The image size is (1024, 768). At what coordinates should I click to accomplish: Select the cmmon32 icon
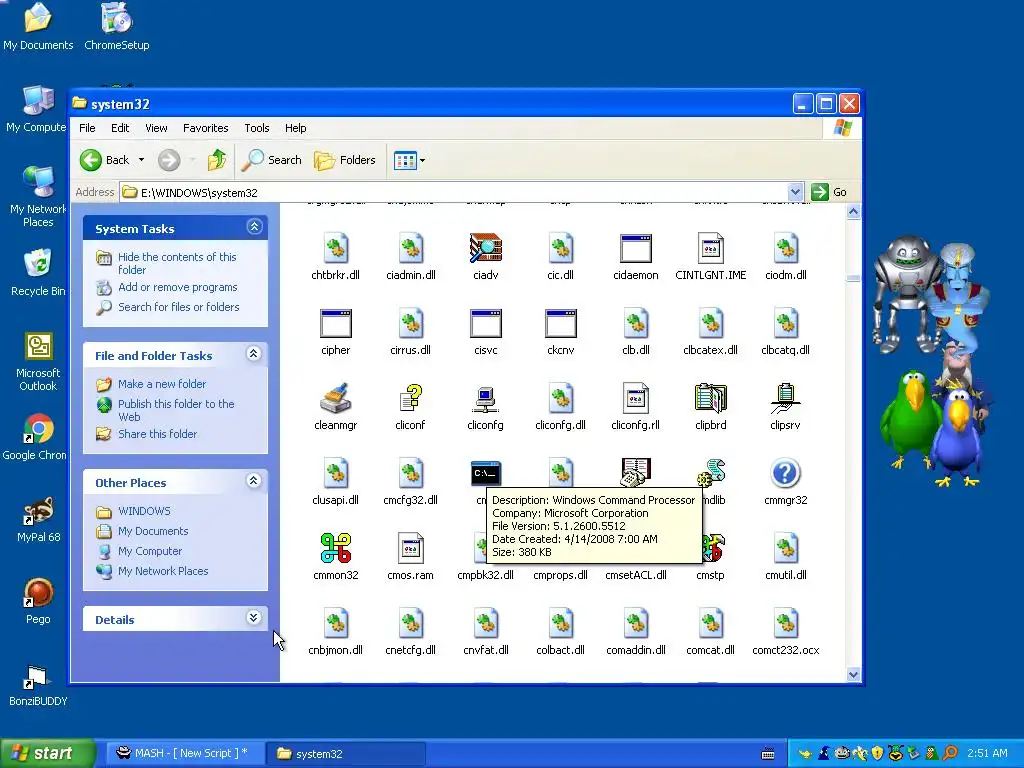336,549
